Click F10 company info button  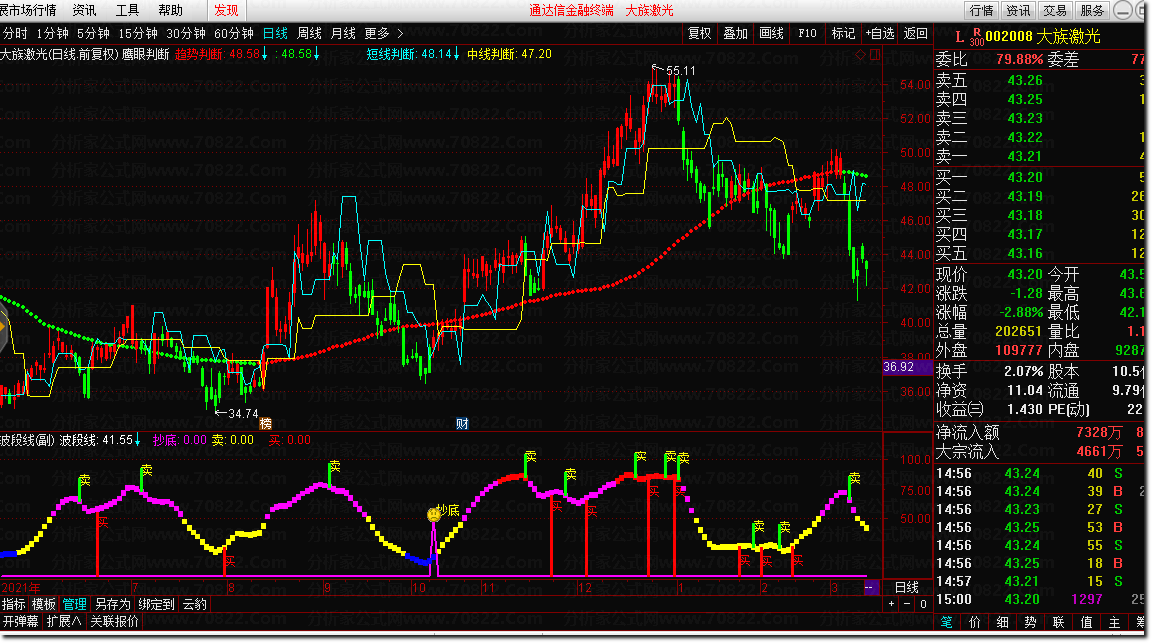click(x=807, y=34)
